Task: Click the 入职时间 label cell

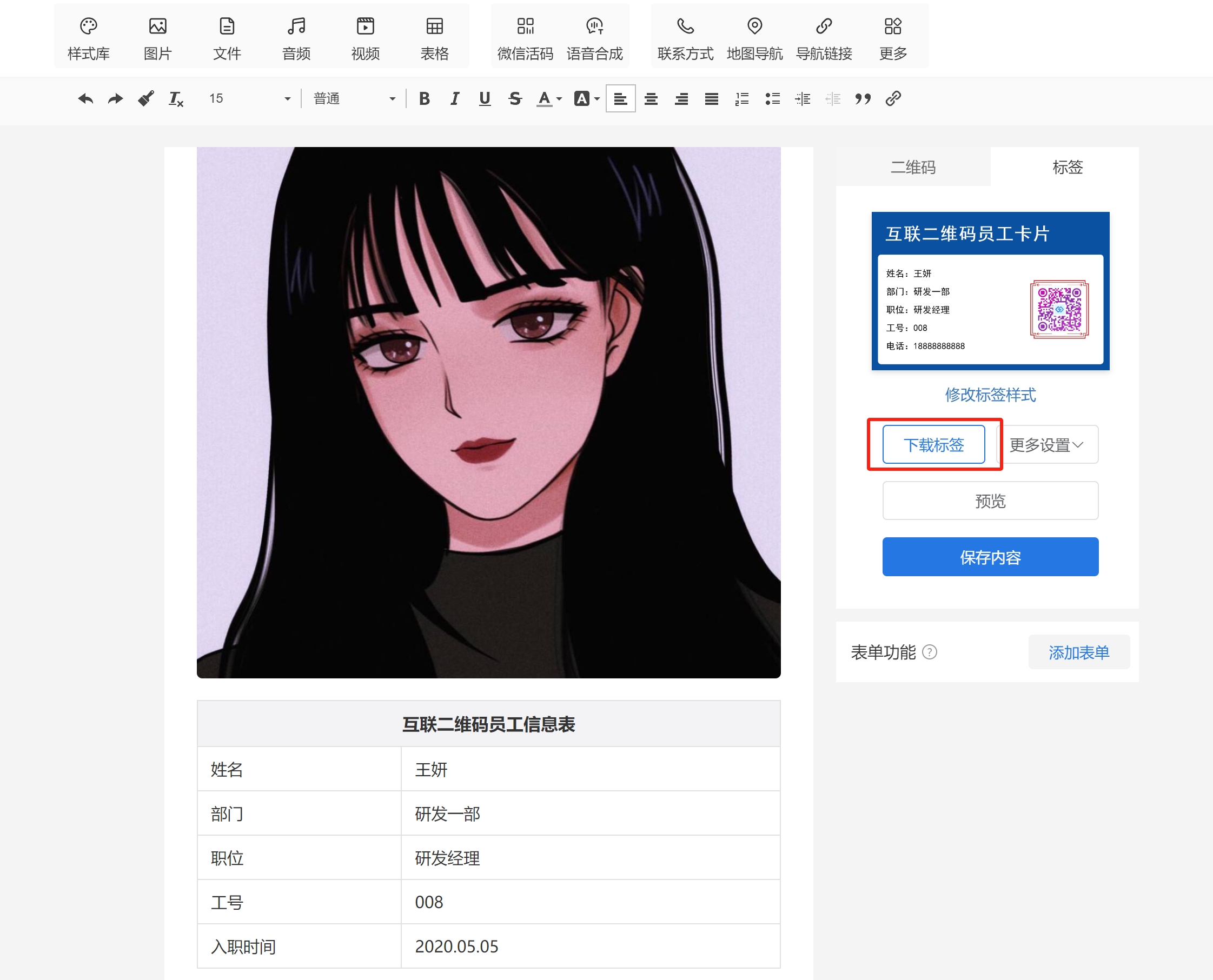Action: 299,946
